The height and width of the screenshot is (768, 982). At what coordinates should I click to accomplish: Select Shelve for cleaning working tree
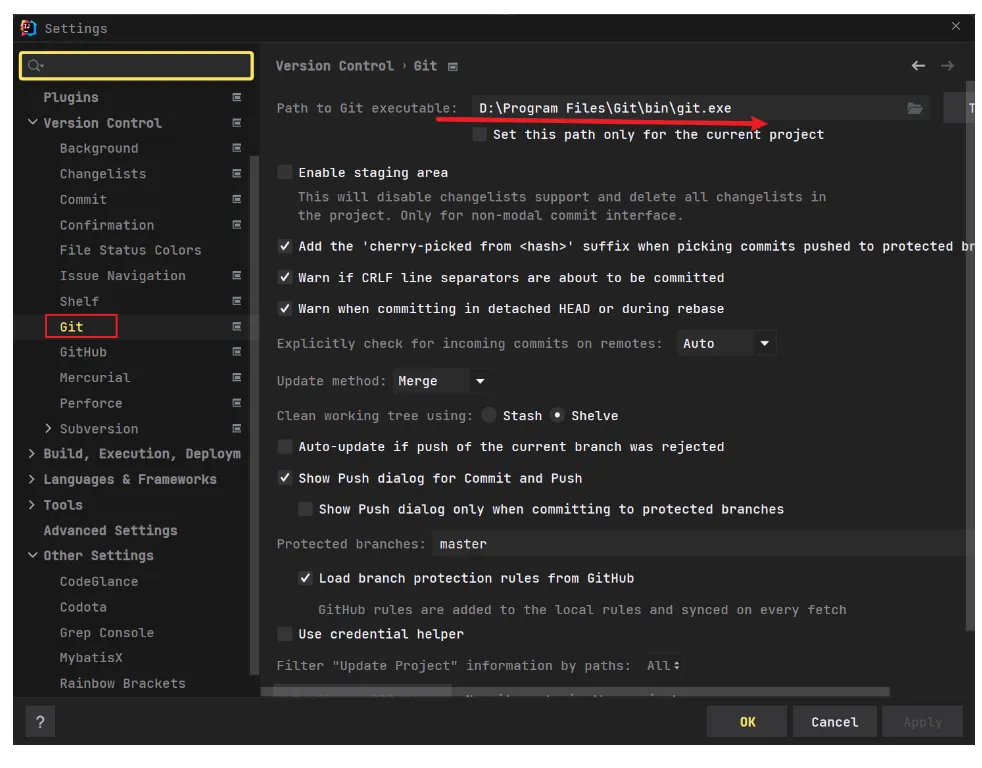click(x=557, y=415)
